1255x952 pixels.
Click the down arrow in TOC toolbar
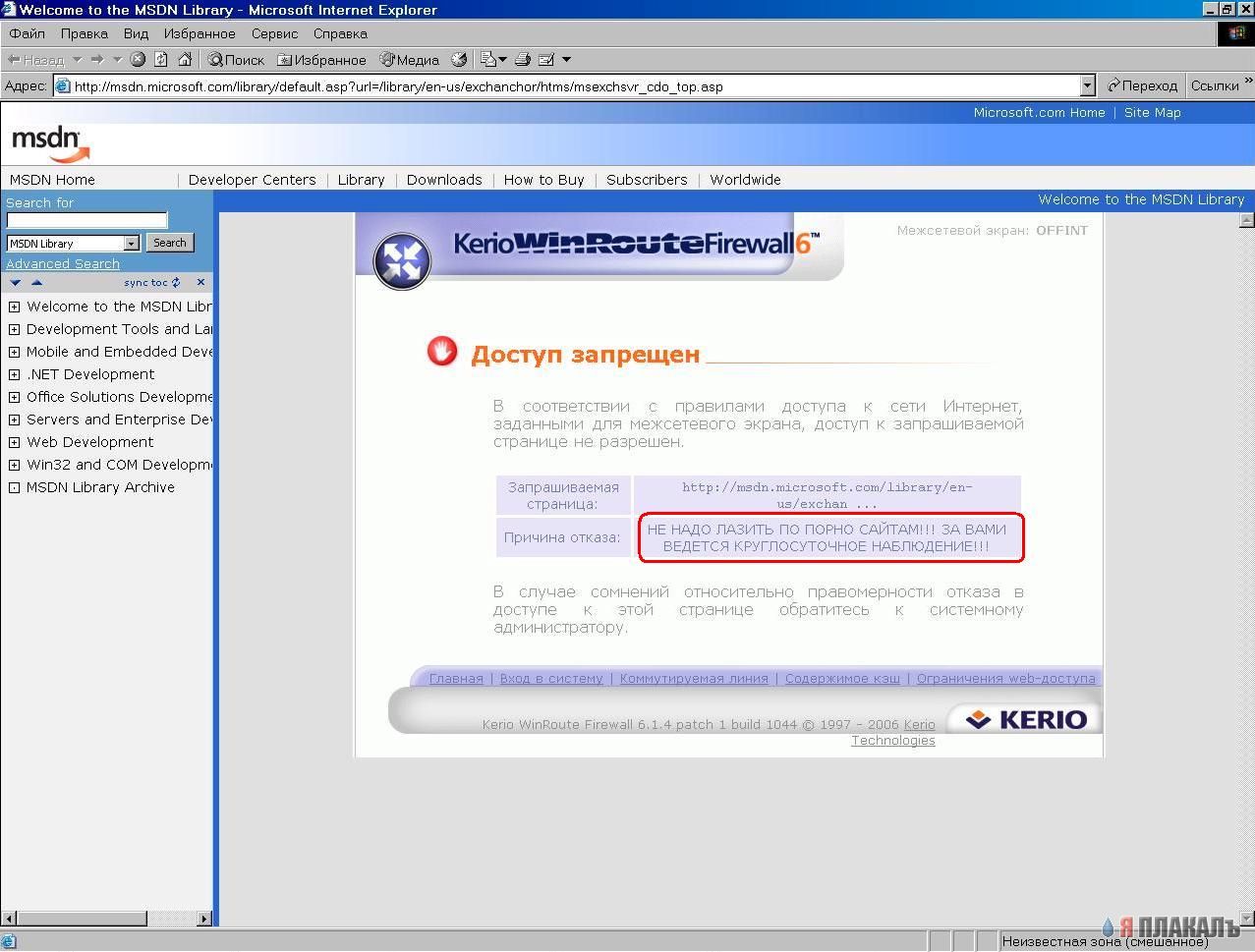(16, 282)
